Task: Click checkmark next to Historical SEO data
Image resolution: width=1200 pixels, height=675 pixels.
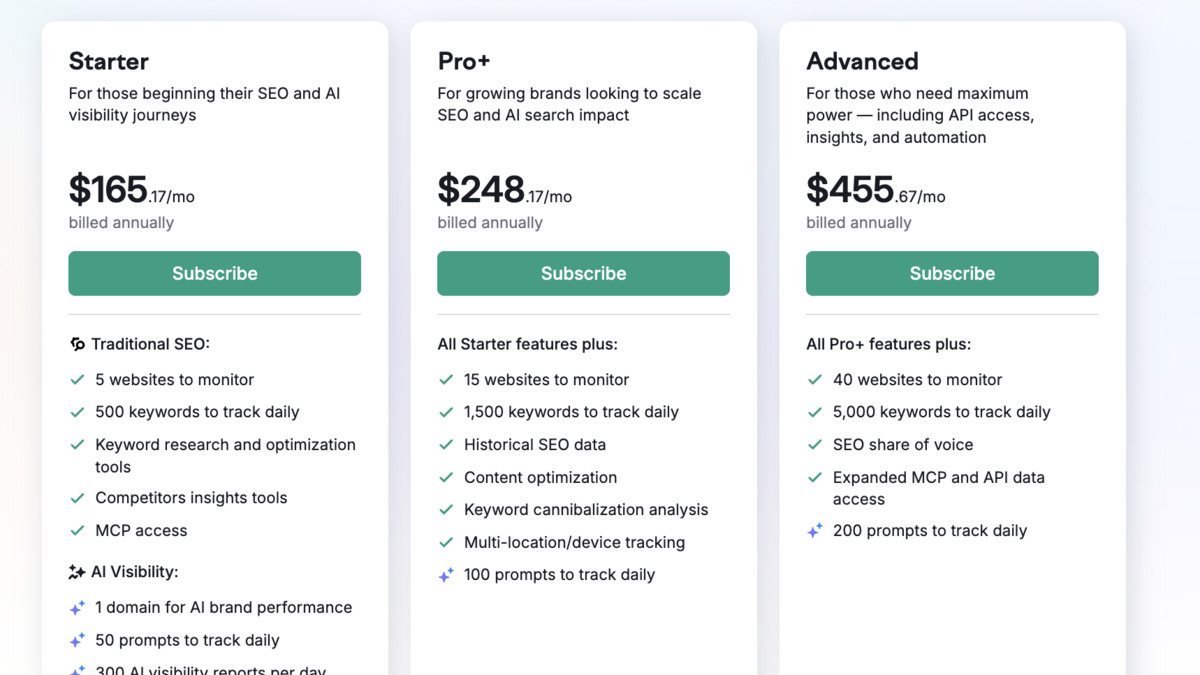Action: [x=446, y=445]
